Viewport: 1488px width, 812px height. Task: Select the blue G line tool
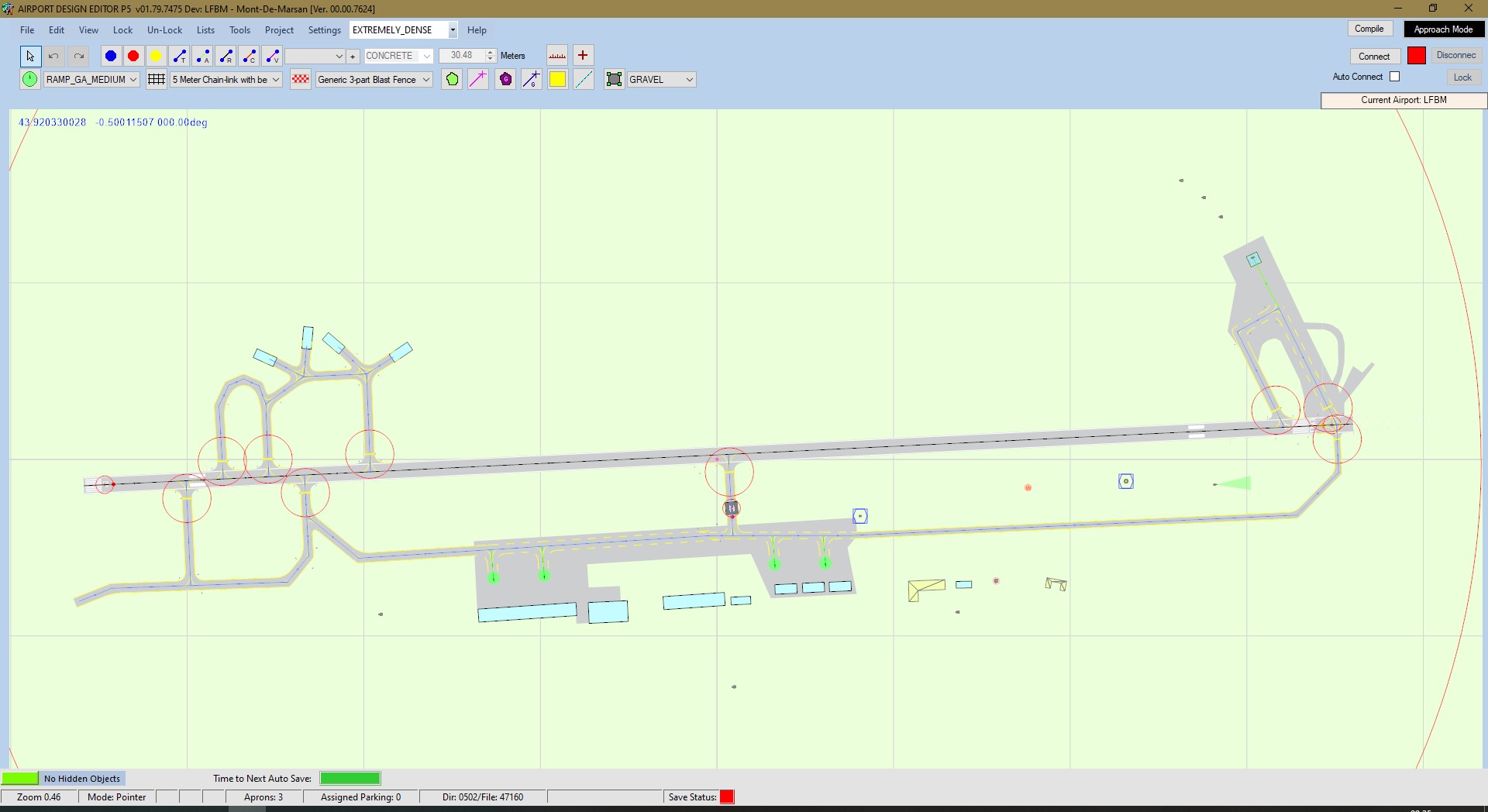tap(531, 79)
